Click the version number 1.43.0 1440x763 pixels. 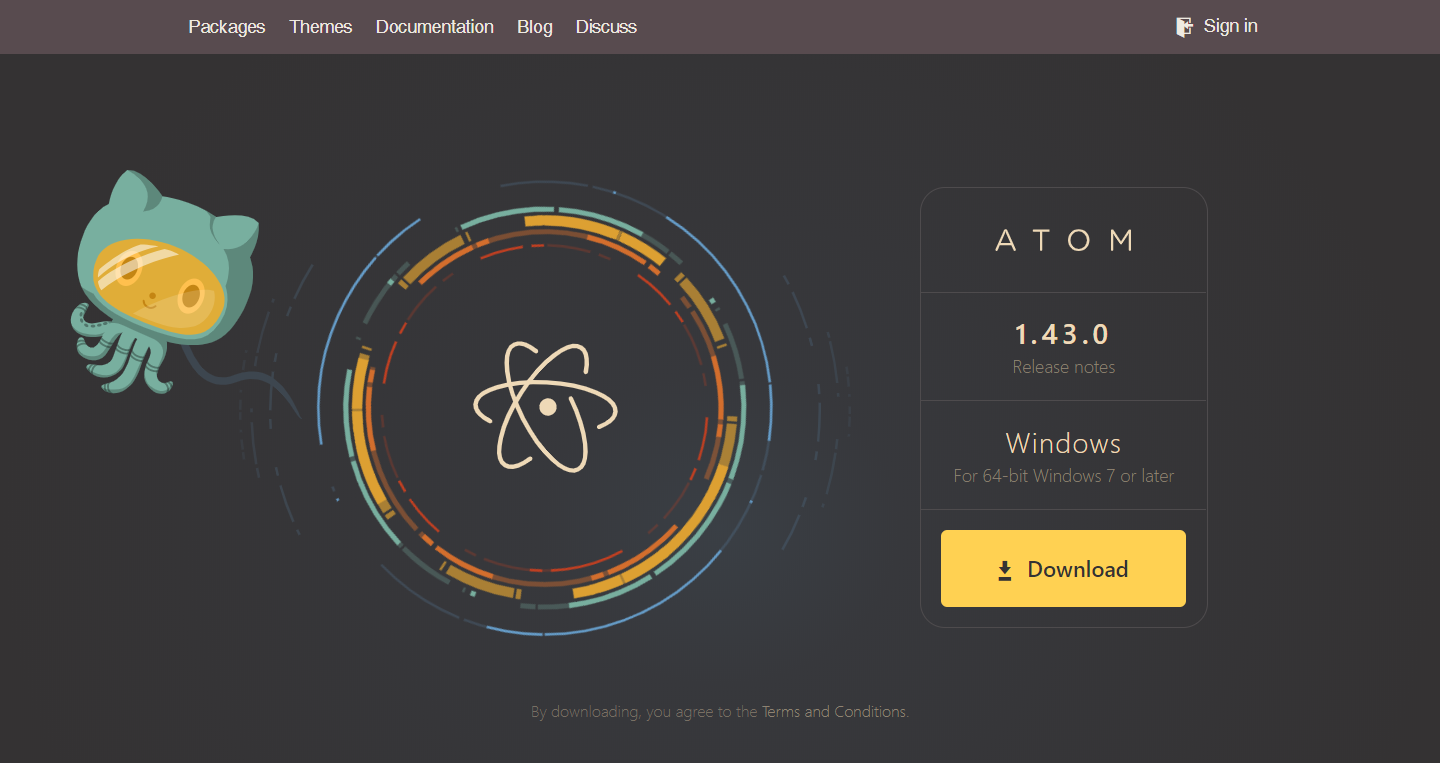[x=1063, y=334]
